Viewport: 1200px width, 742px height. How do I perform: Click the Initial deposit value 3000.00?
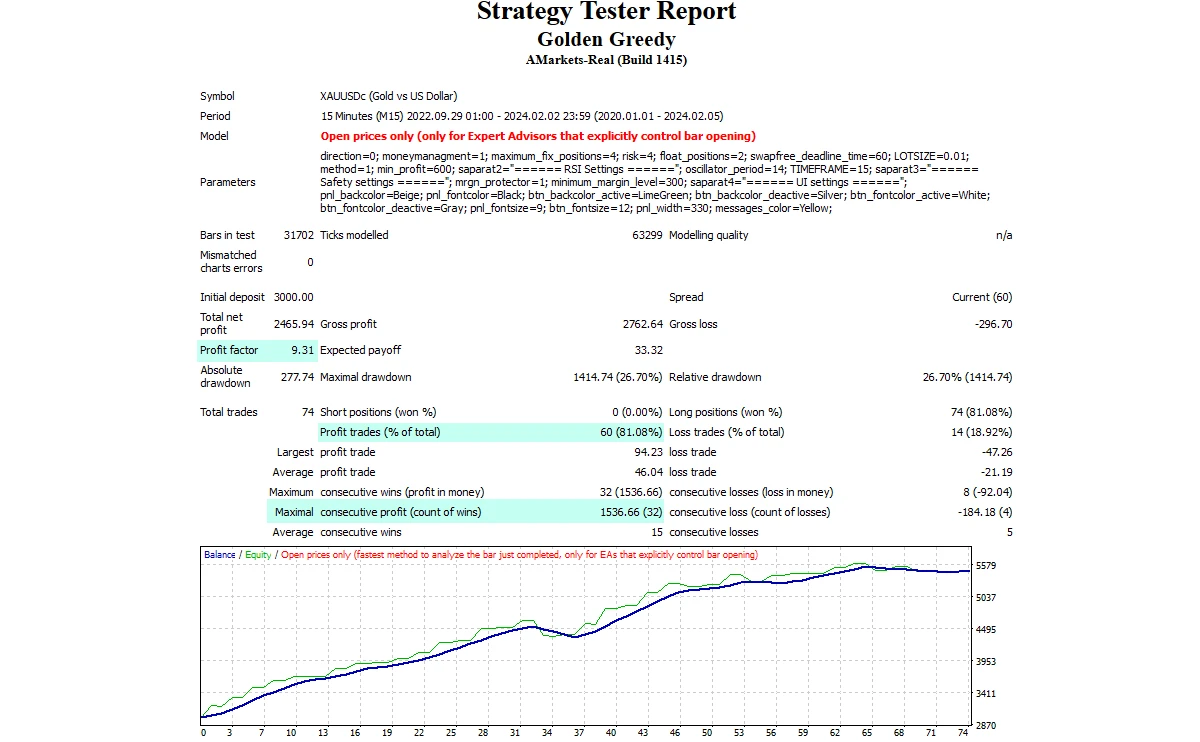(x=293, y=297)
